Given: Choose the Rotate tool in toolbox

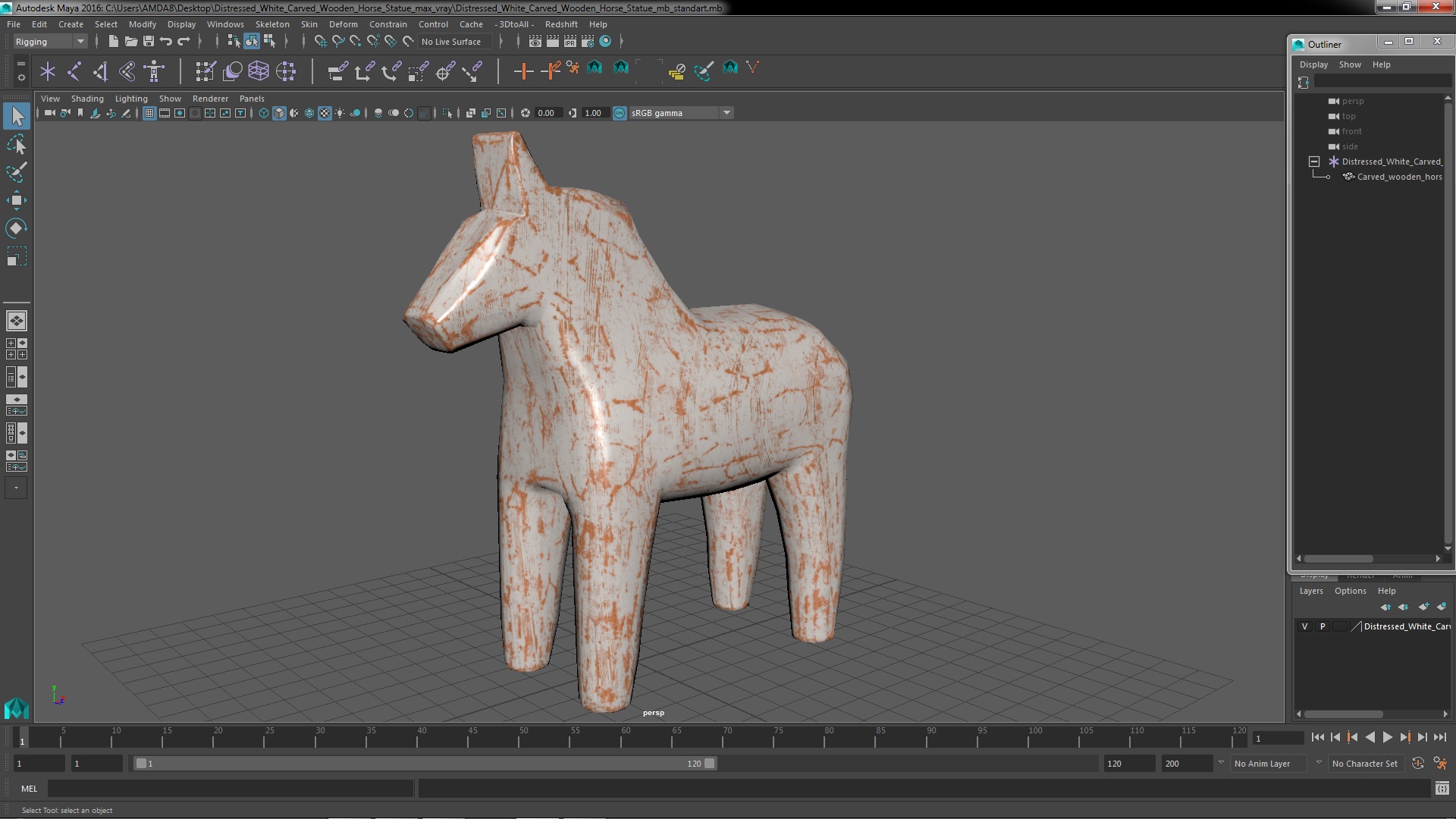Looking at the screenshot, I should (x=17, y=228).
